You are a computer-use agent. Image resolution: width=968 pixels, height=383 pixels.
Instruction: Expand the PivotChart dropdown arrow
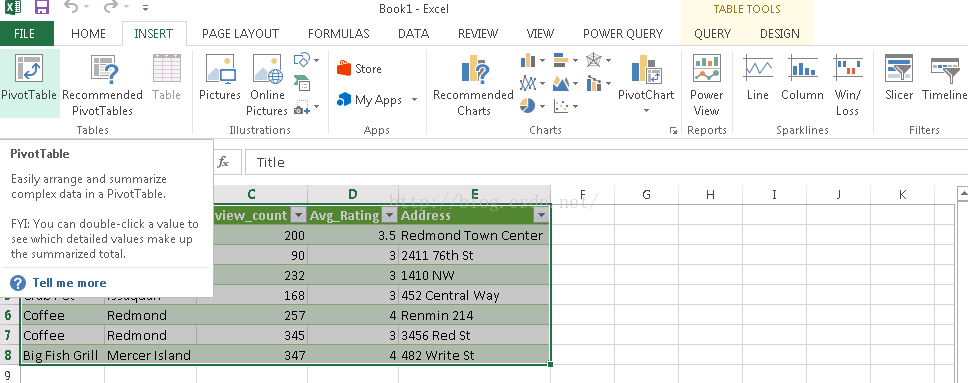(646, 111)
